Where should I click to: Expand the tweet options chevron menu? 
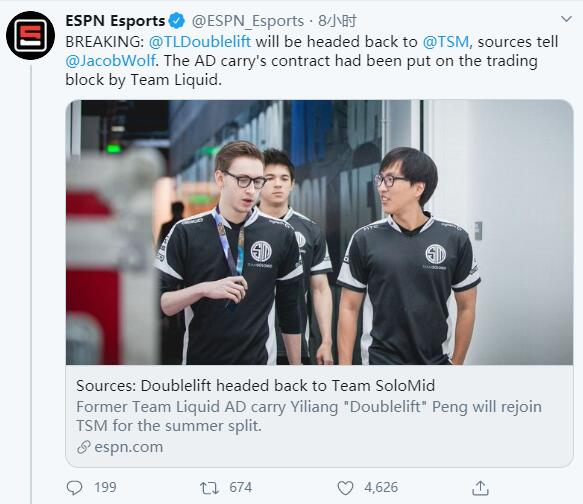[566, 19]
